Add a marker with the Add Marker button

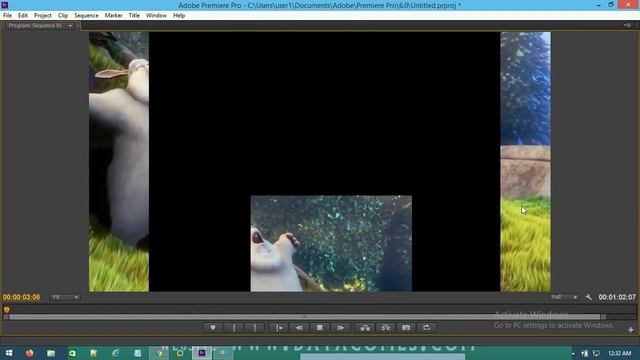tap(213, 328)
